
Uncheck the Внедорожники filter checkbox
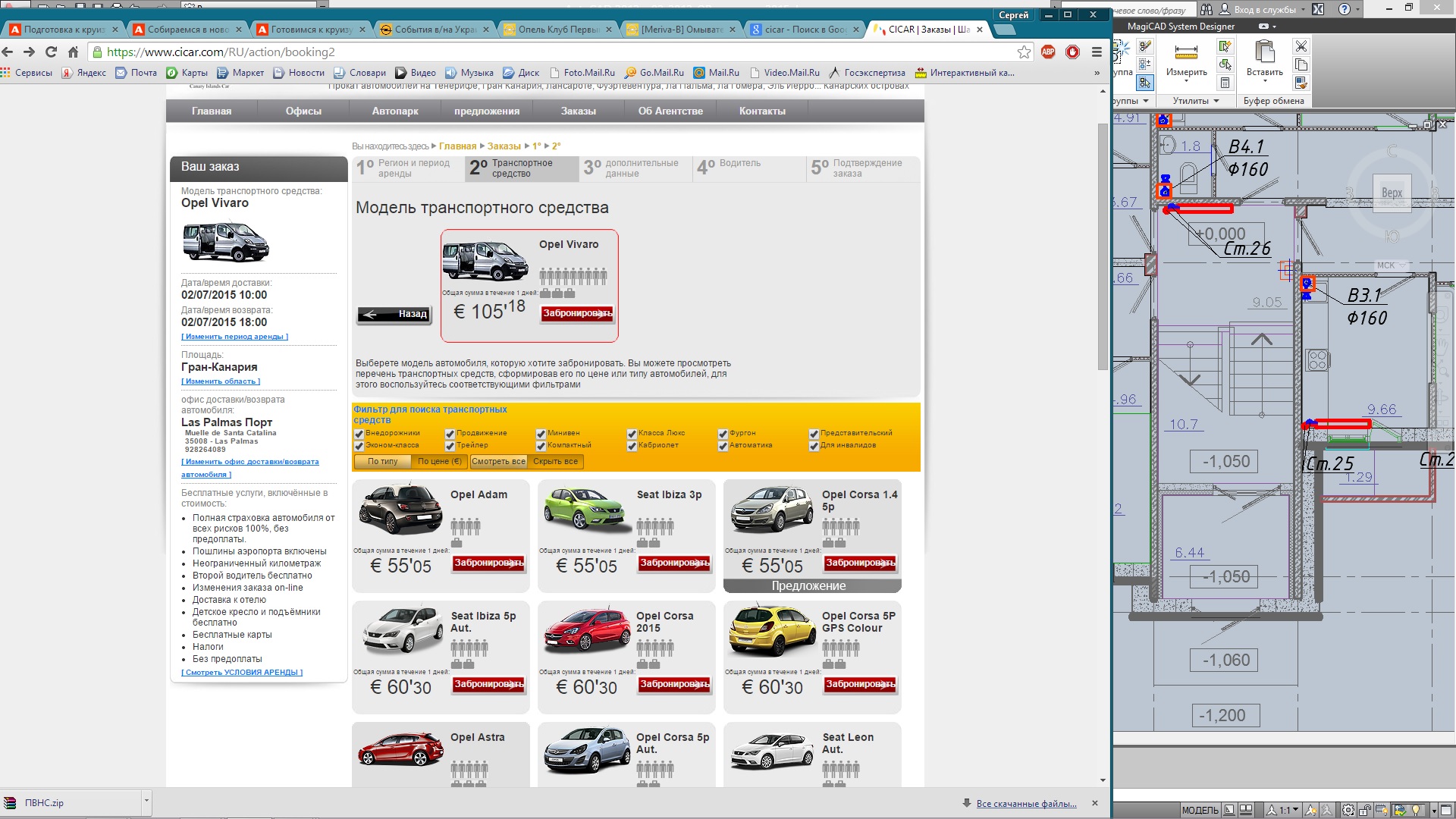click(x=359, y=434)
